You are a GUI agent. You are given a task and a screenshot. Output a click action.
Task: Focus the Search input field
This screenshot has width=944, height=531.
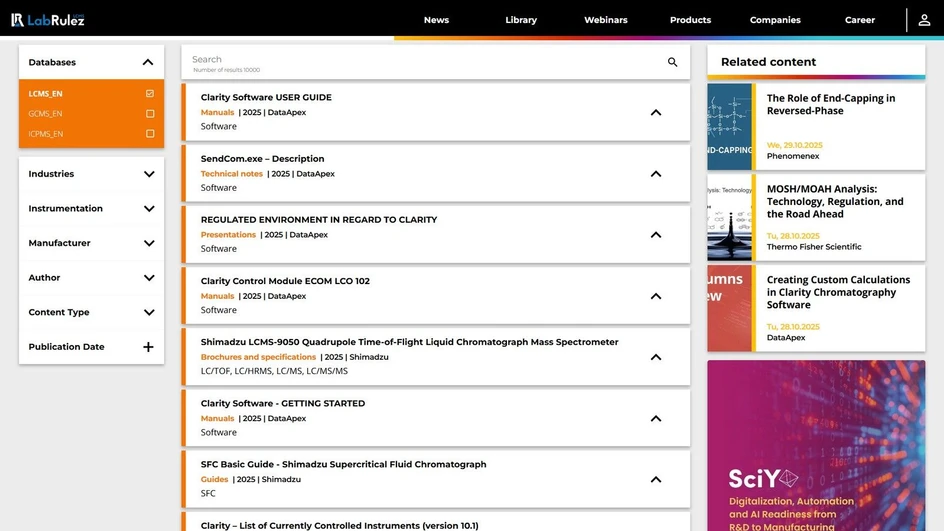[x=420, y=62]
